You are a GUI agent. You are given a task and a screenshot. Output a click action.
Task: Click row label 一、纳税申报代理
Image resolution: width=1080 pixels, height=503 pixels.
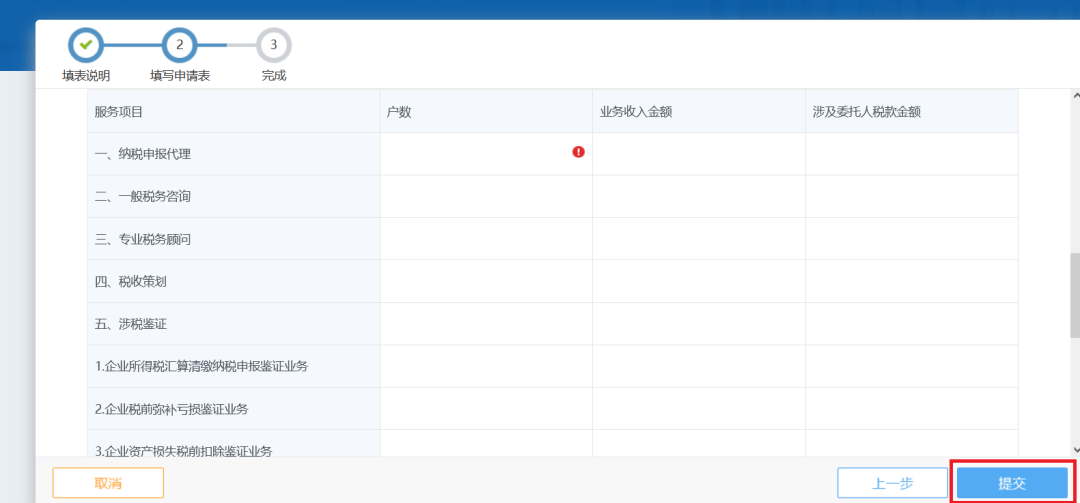(x=143, y=154)
